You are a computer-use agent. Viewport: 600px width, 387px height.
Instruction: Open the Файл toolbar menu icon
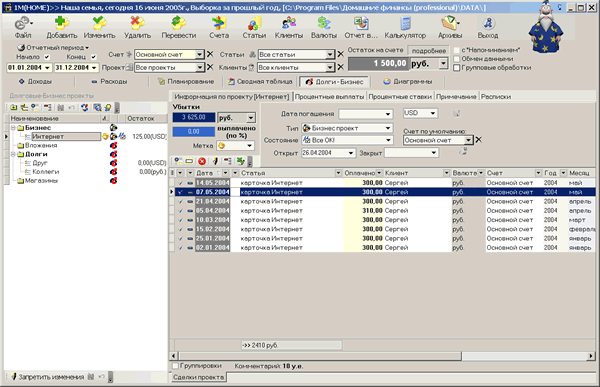[x=23, y=23]
